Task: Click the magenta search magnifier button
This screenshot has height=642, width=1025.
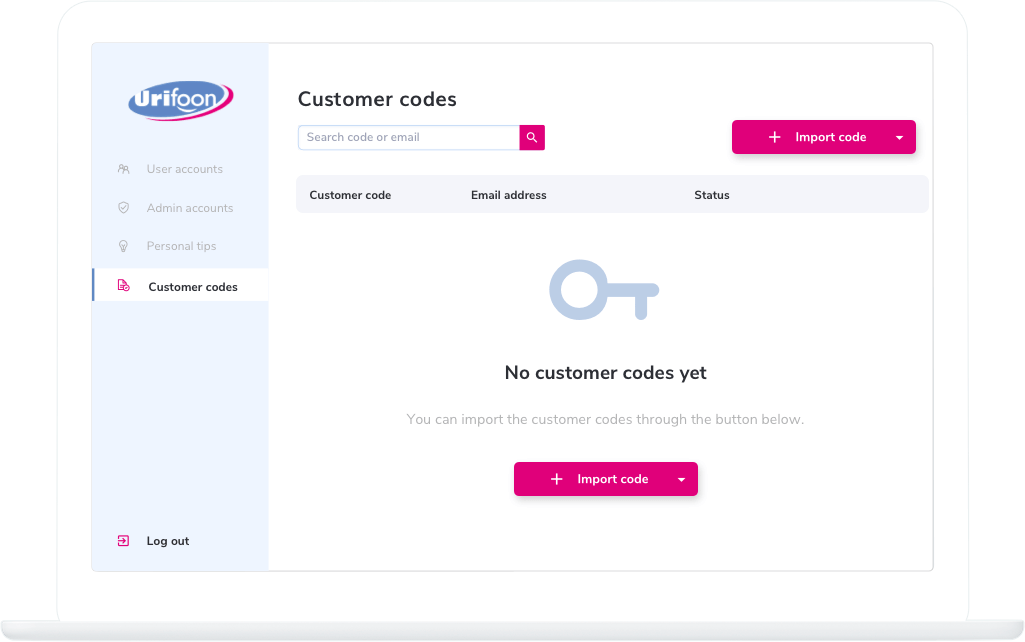Action: click(x=532, y=137)
